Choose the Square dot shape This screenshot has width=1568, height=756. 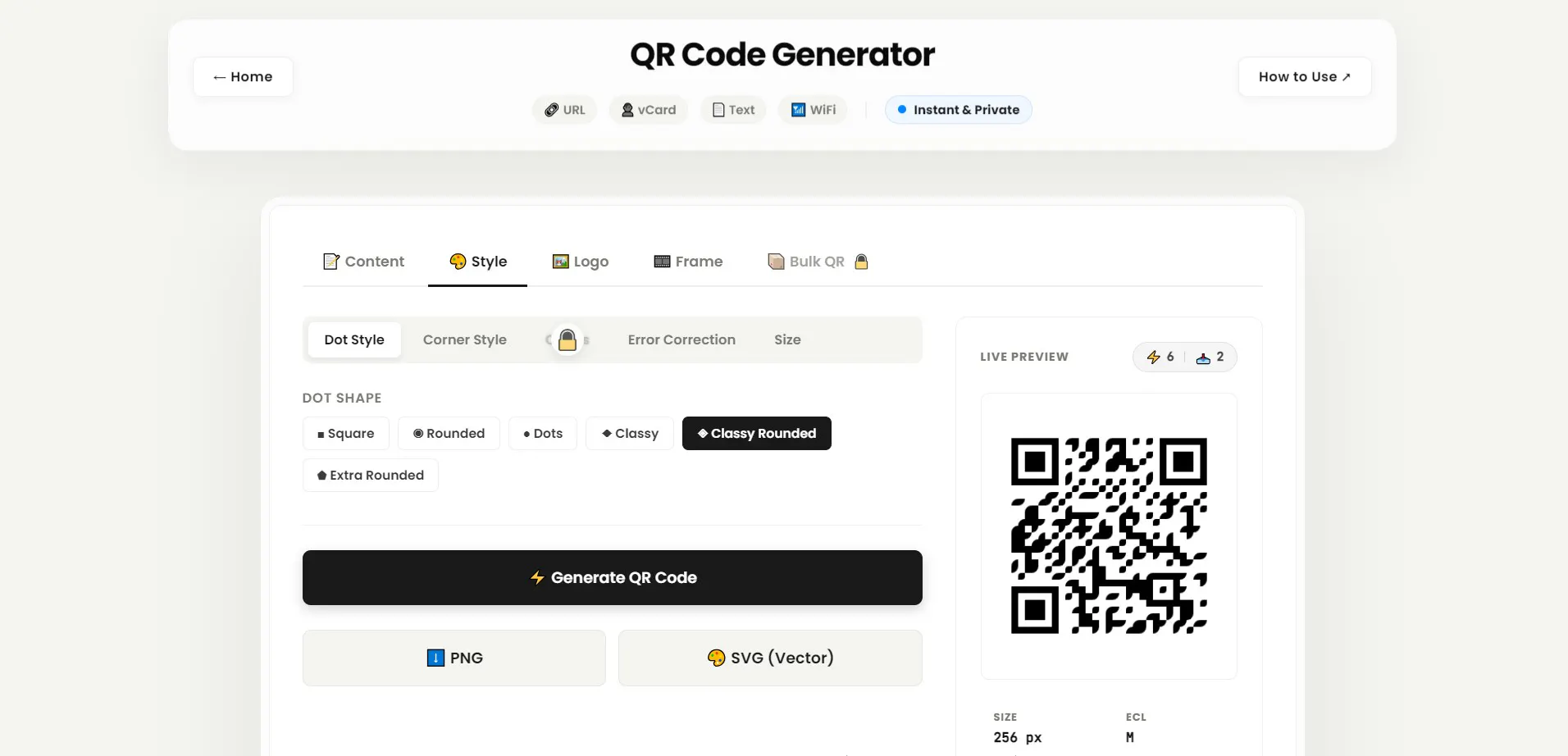(346, 434)
